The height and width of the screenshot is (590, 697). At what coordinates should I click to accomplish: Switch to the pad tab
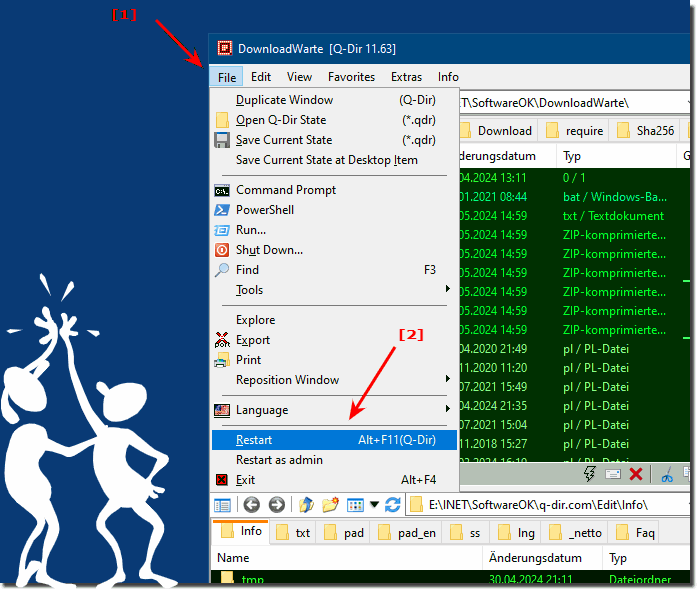click(344, 533)
